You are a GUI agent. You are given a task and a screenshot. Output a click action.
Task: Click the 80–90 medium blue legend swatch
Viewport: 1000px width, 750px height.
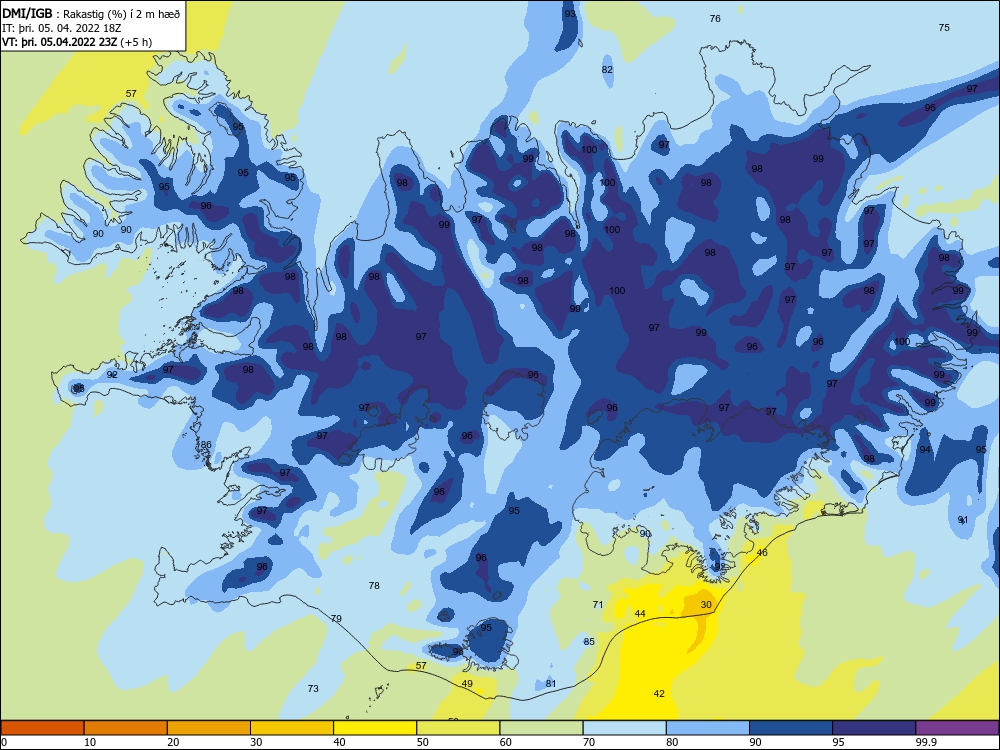pyautogui.click(x=708, y=728)
